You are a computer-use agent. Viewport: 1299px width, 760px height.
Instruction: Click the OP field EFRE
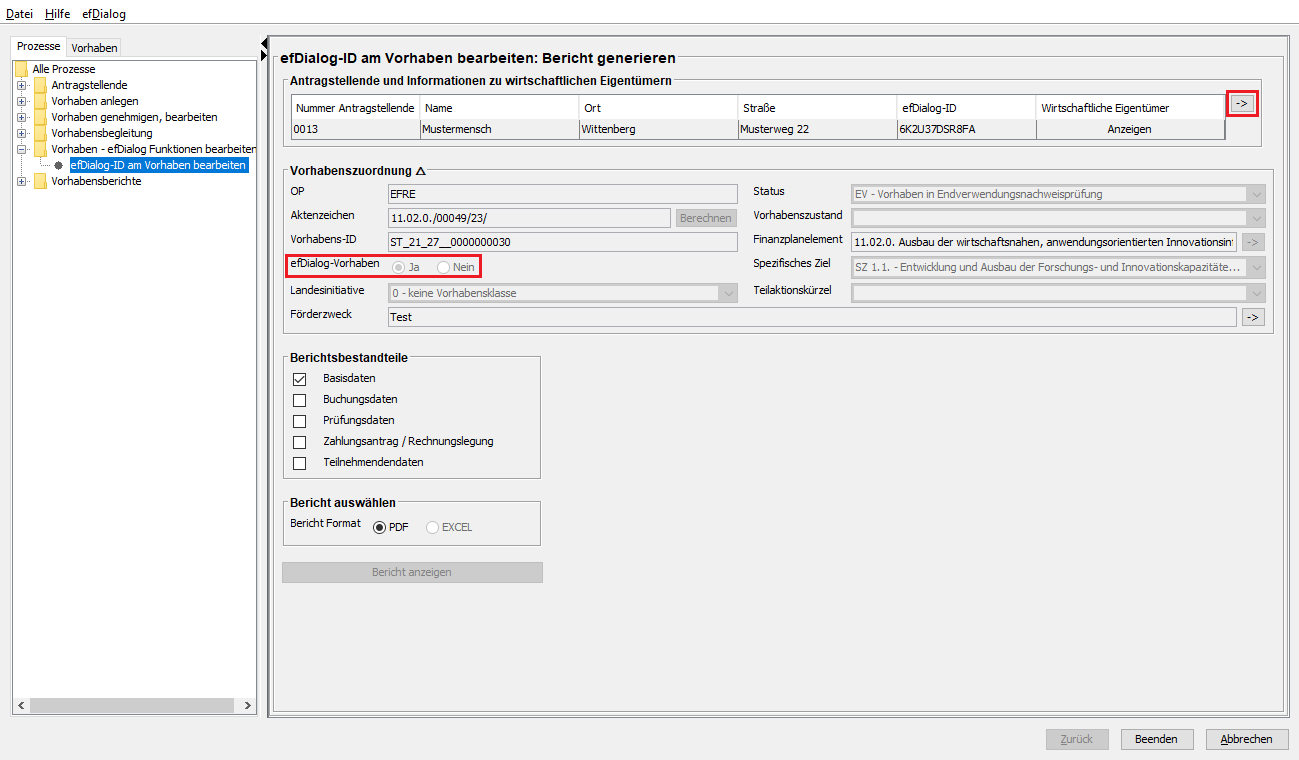pyautogui.click(x=562, y=194)
